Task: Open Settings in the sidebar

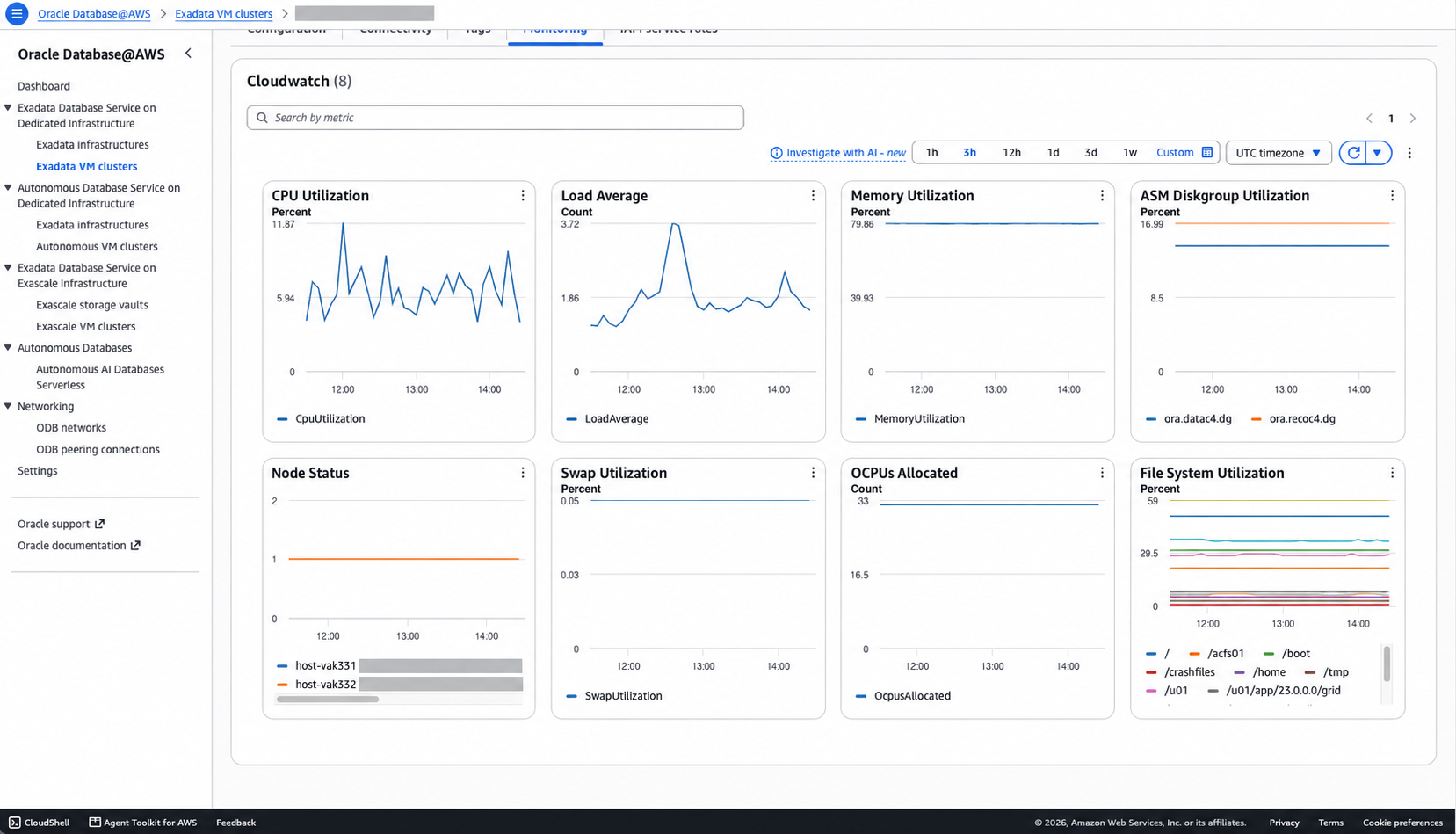Action: click(x=38, y=471)
